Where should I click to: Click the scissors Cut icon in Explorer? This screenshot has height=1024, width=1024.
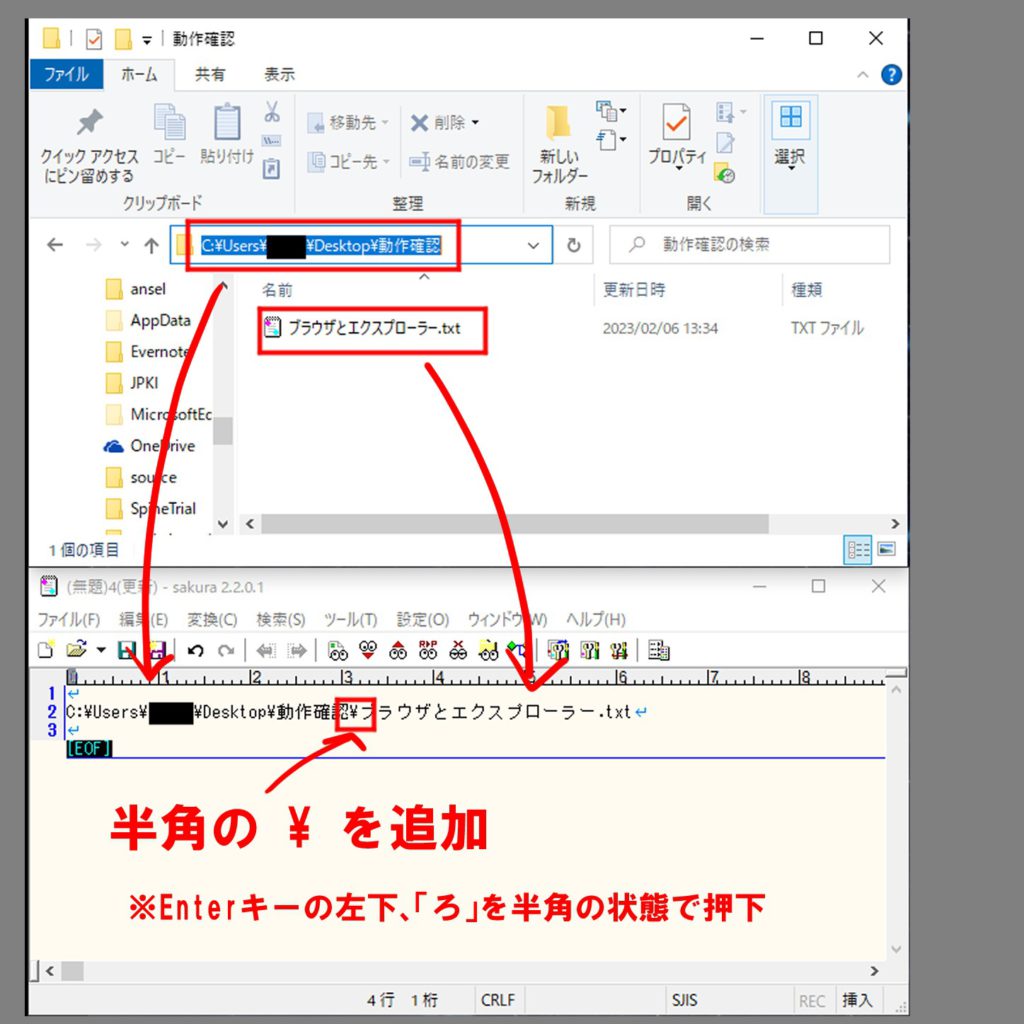272,112
